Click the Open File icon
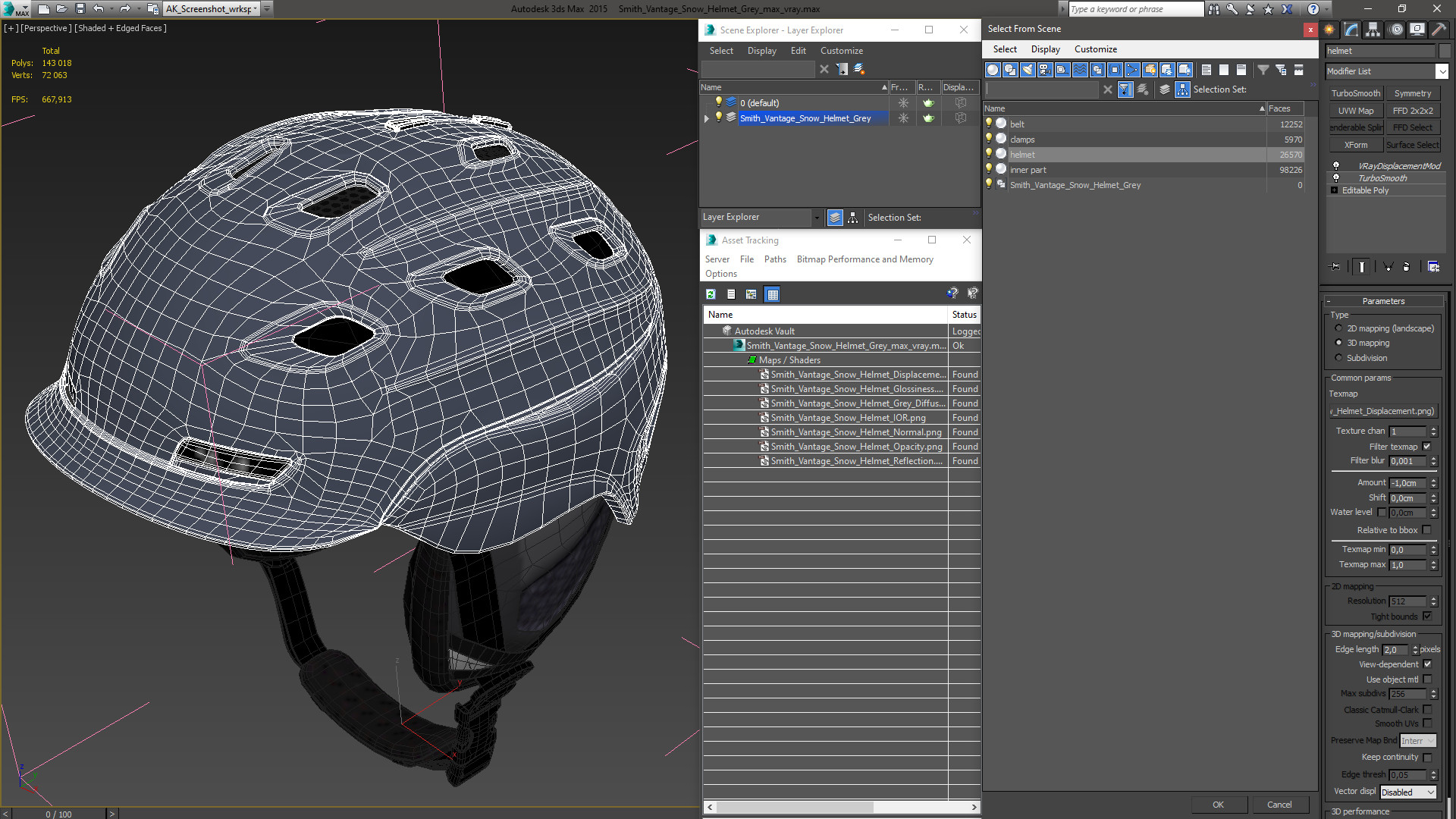Image resolution: width=1456 pixels, height=819 pixels. tap(61, 9)
